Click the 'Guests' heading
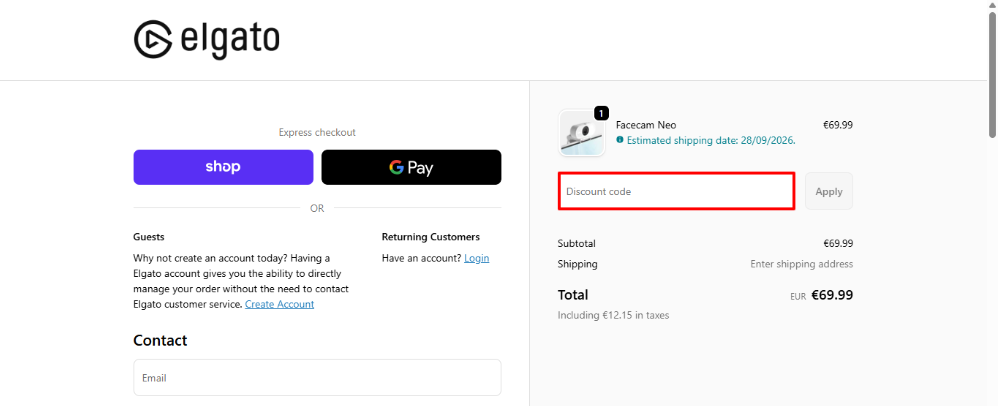998x406 pixels. [149, 237]
